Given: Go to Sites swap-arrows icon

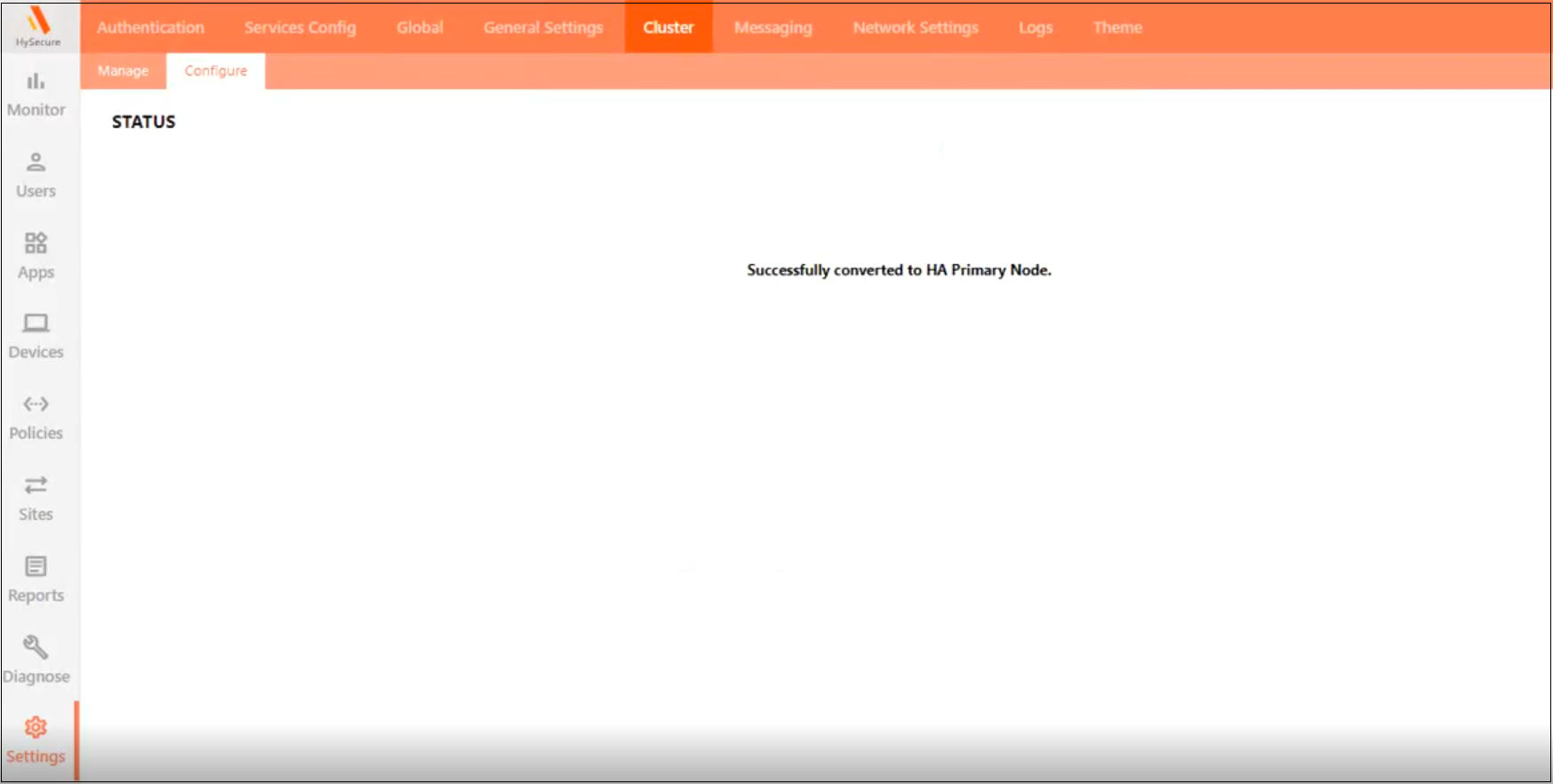Looking at the screenshot, I should click(36, 485).
